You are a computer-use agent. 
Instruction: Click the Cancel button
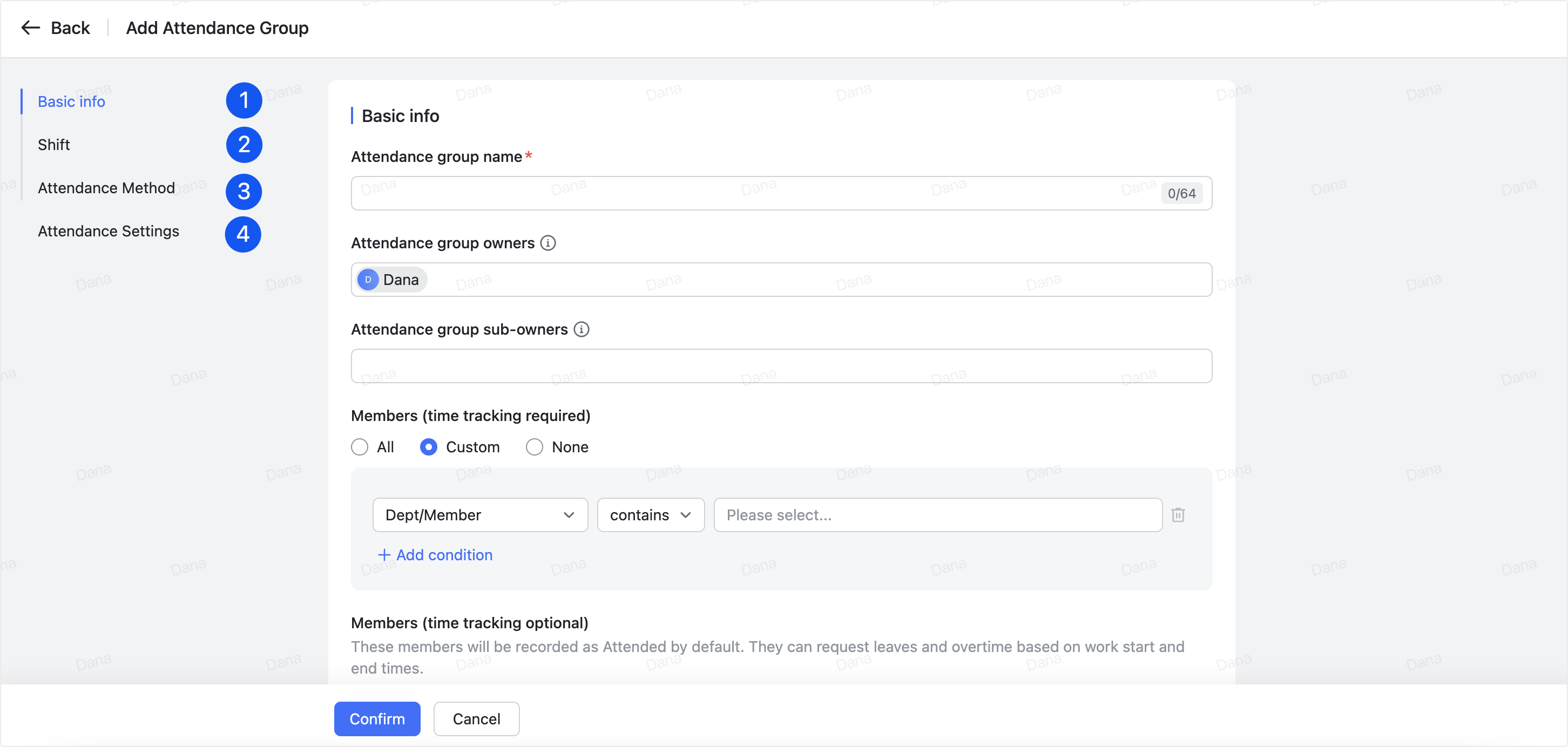pos(476,718)
